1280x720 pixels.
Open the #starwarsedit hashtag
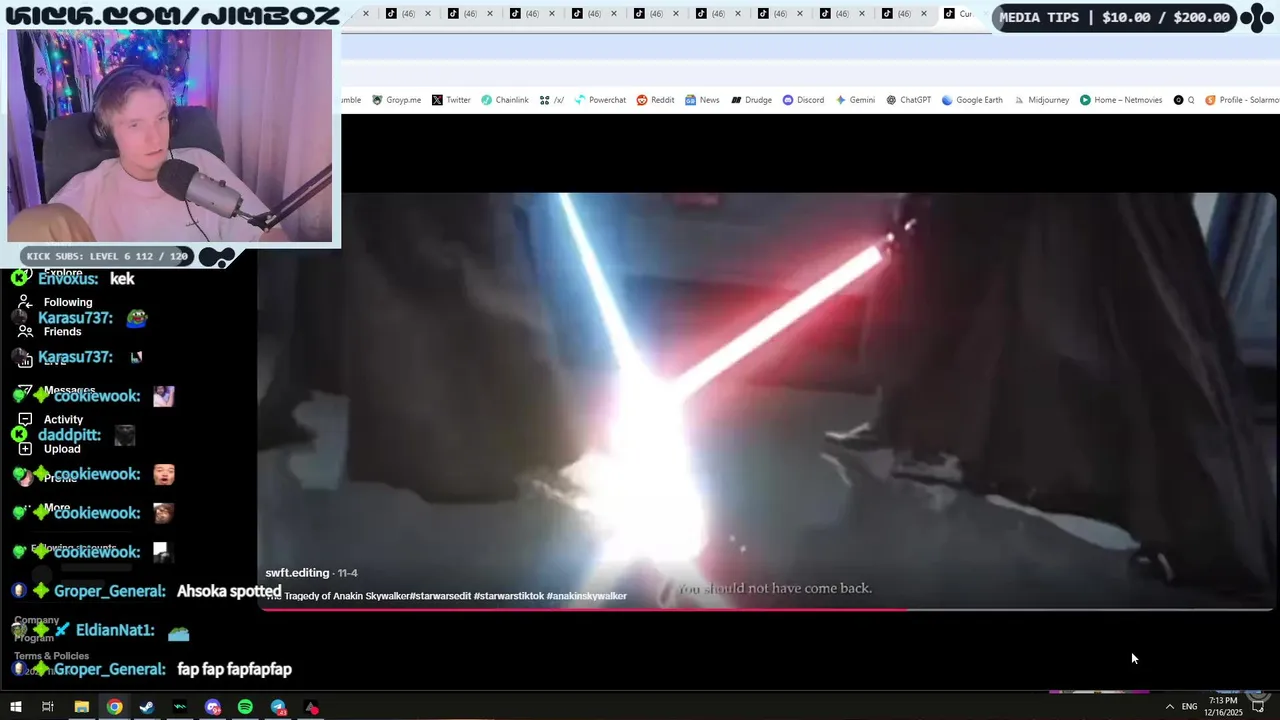(441, 596)
